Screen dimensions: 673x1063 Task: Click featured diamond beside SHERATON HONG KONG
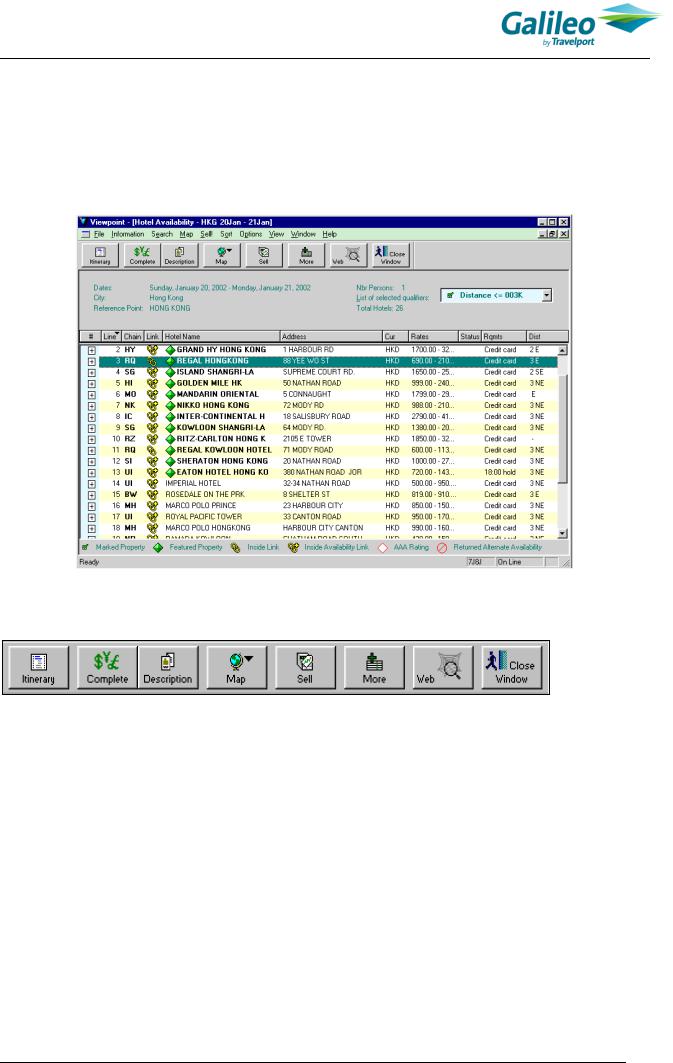pos(170,461)
